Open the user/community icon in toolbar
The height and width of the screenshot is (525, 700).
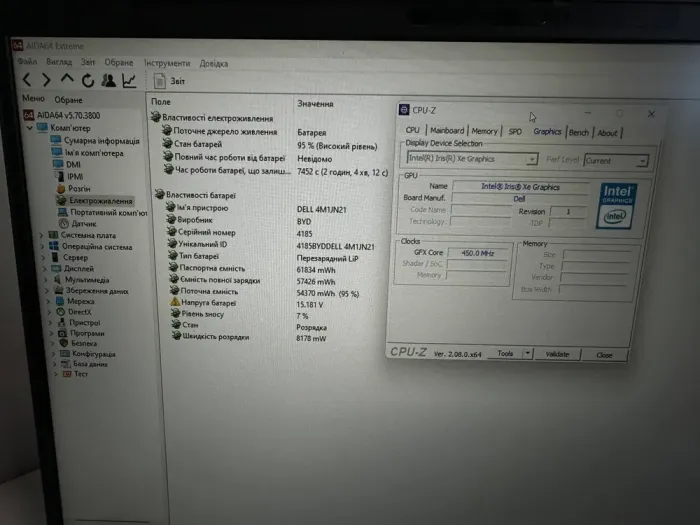pyautogui.click(x=108, y=81)
